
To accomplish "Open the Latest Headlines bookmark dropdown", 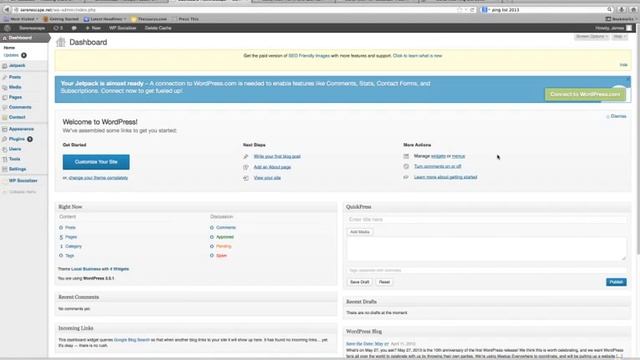I will (x=105, y=19).
